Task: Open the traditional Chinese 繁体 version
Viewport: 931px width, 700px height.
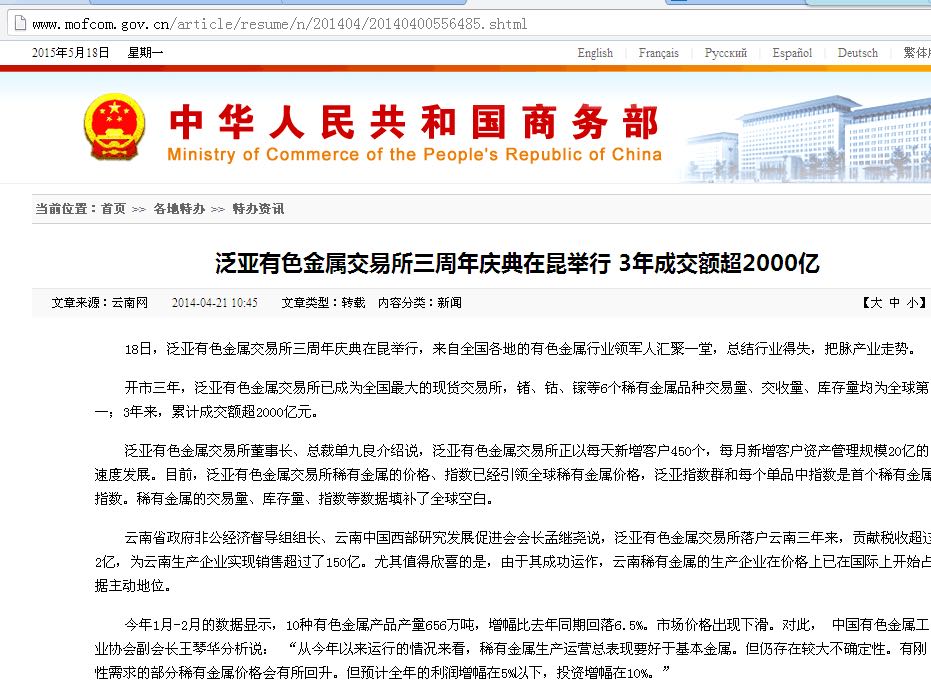Action: pyautogui.click(x=917, y=53)
